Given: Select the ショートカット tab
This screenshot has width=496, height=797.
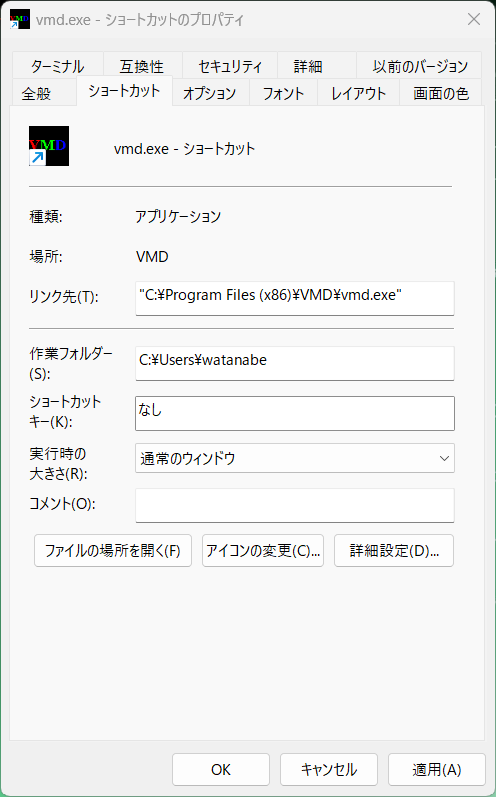Looking at the screenshot, I should (125, 91).
